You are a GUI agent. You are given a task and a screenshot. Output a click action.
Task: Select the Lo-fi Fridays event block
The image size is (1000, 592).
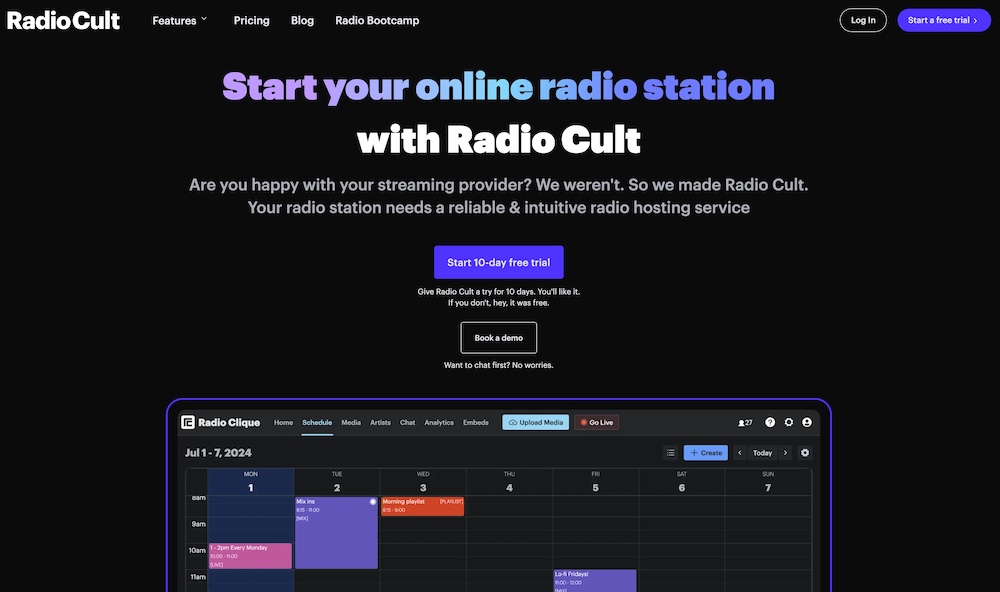click(x=594, y=581)
